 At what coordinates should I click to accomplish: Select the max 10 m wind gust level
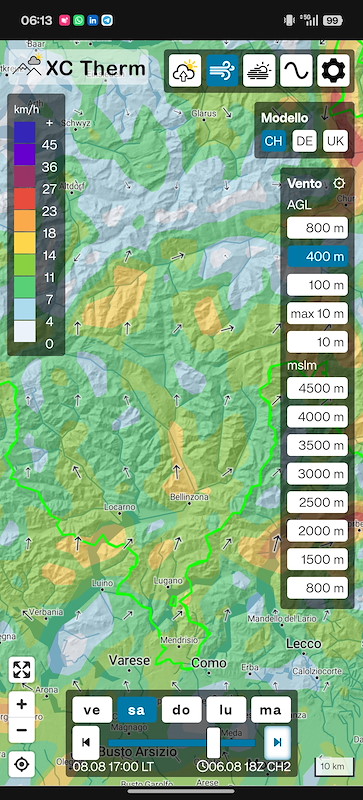tap(318, 313)
